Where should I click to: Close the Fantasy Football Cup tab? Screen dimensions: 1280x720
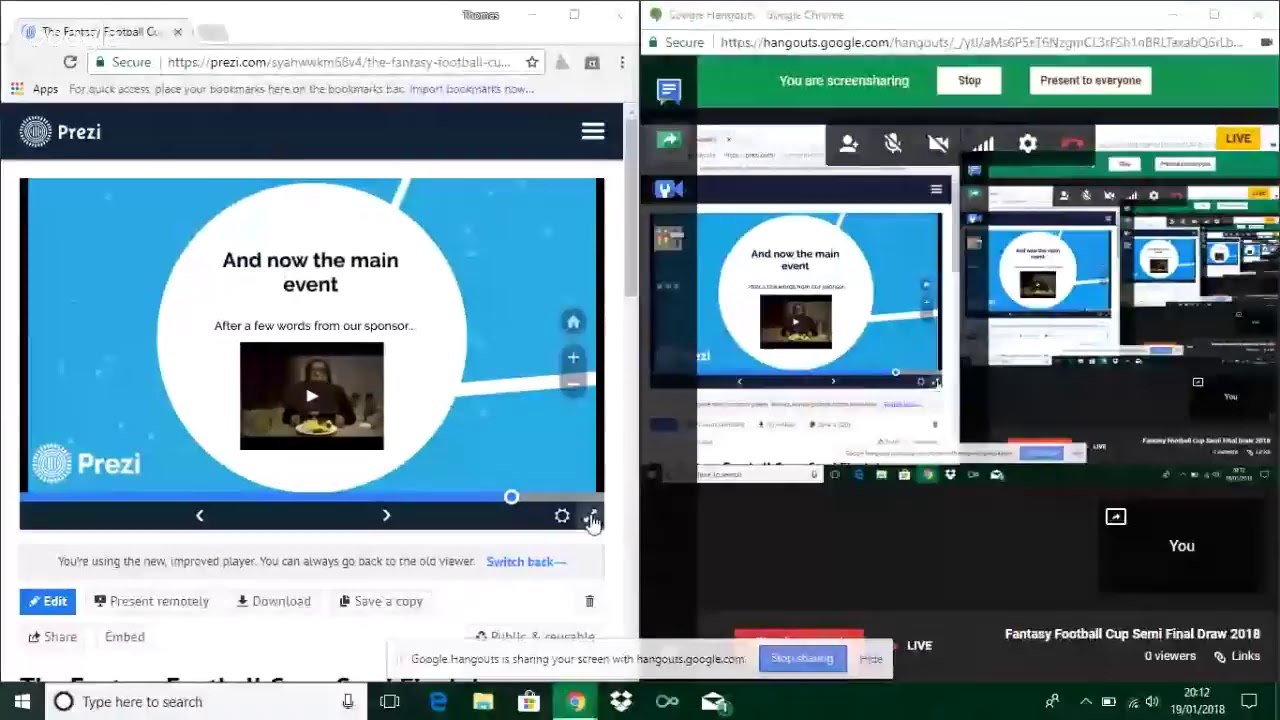pos(178,32)
